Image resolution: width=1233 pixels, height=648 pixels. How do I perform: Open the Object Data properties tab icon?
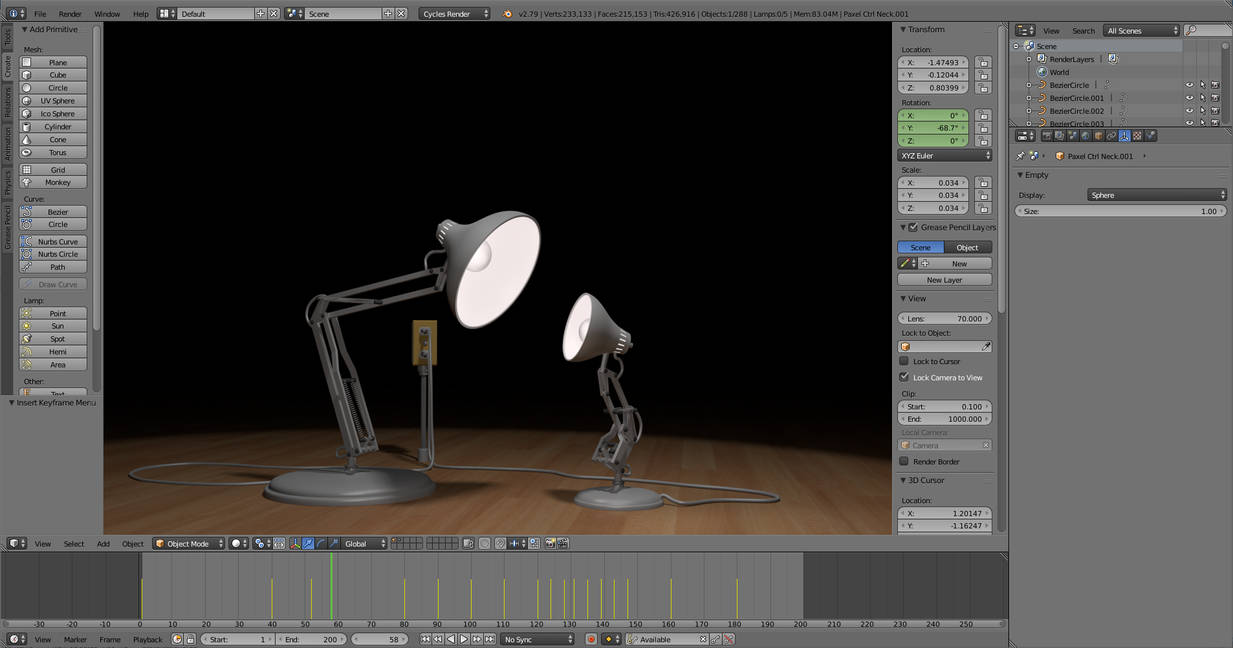[x=1125, y=136]
